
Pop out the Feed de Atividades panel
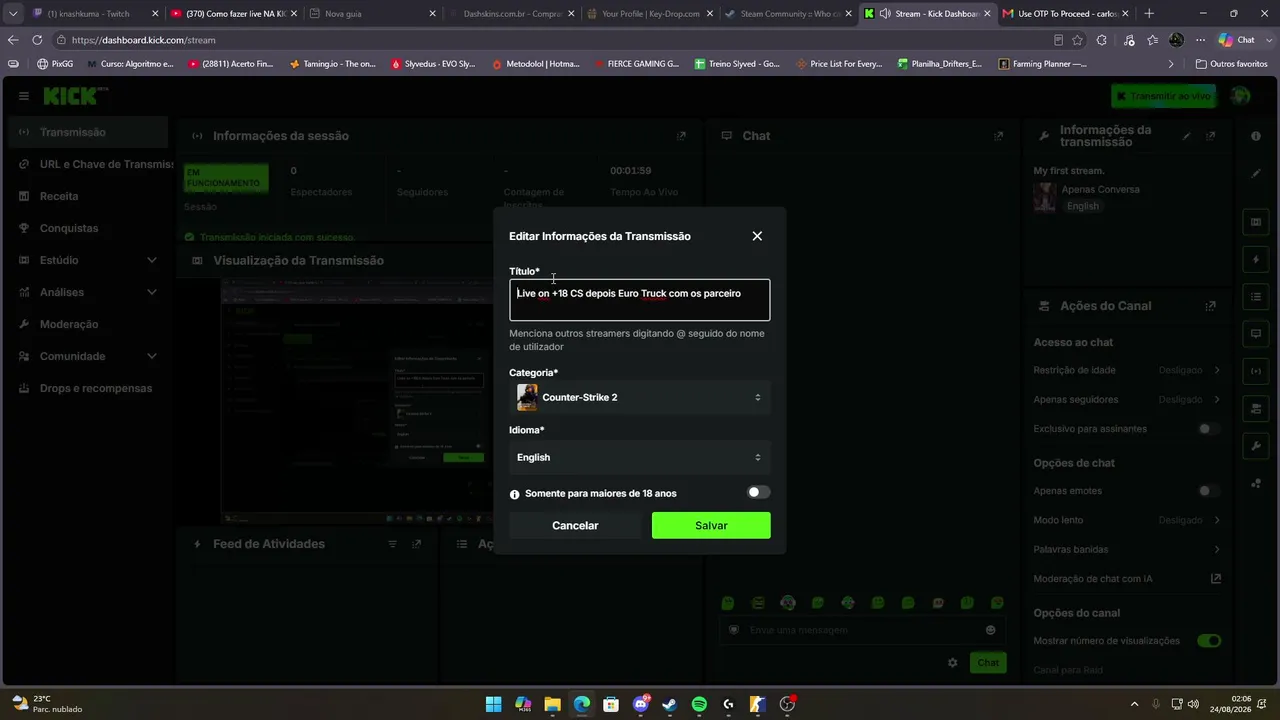coord(416,544)
